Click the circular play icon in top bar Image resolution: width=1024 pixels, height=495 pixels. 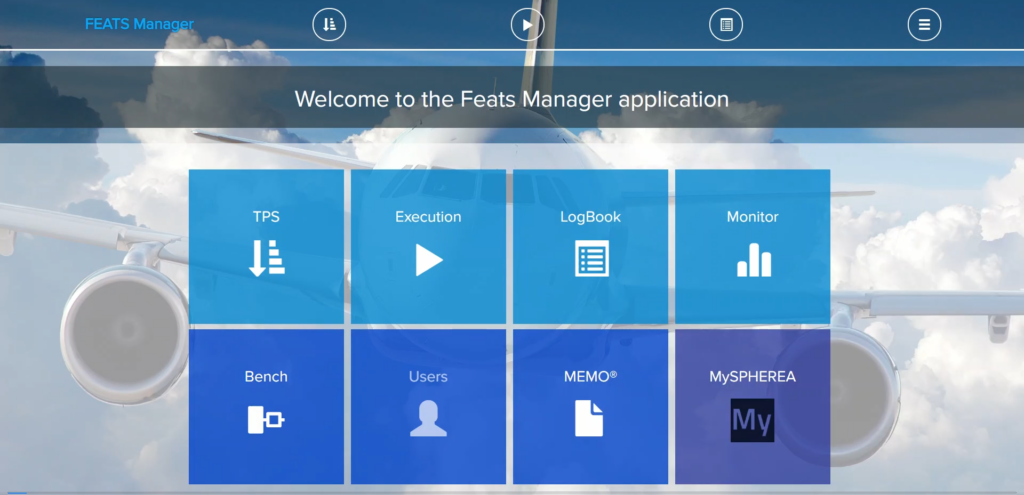(x=527, y=24)
